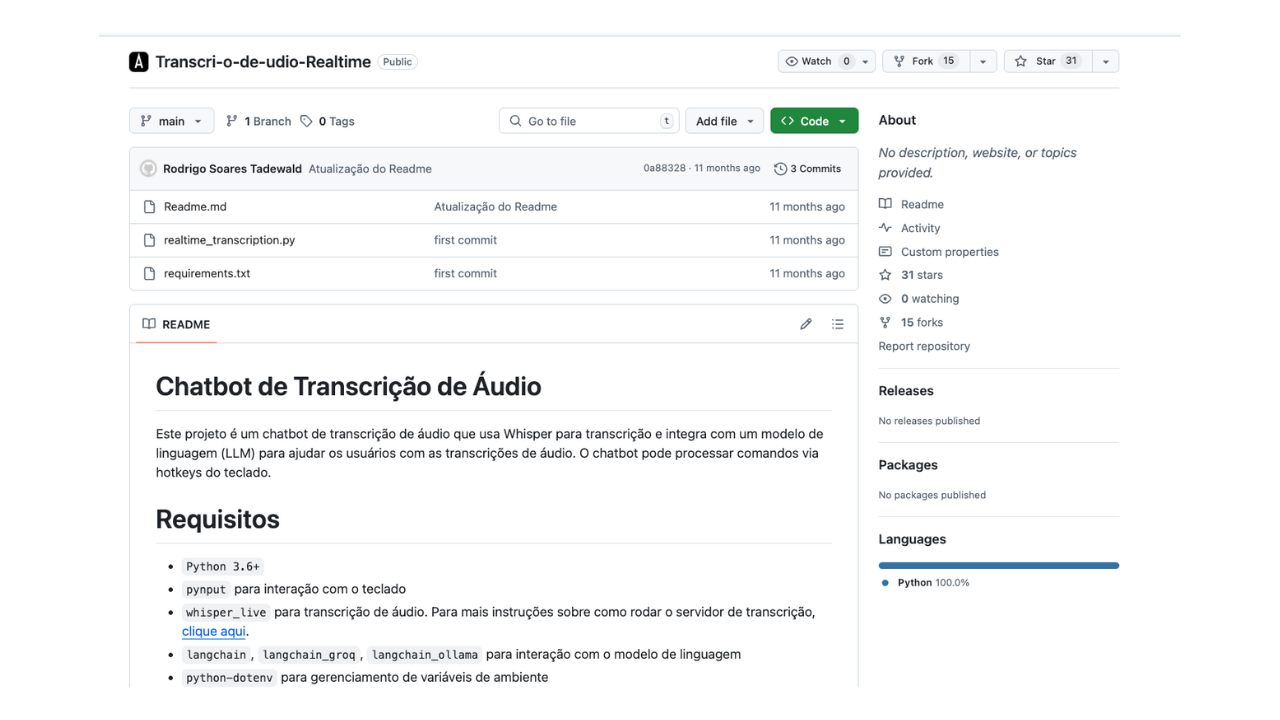
Task: Expand the Add file dropdown
Action: pyautogui.click(x=724, y=121)
